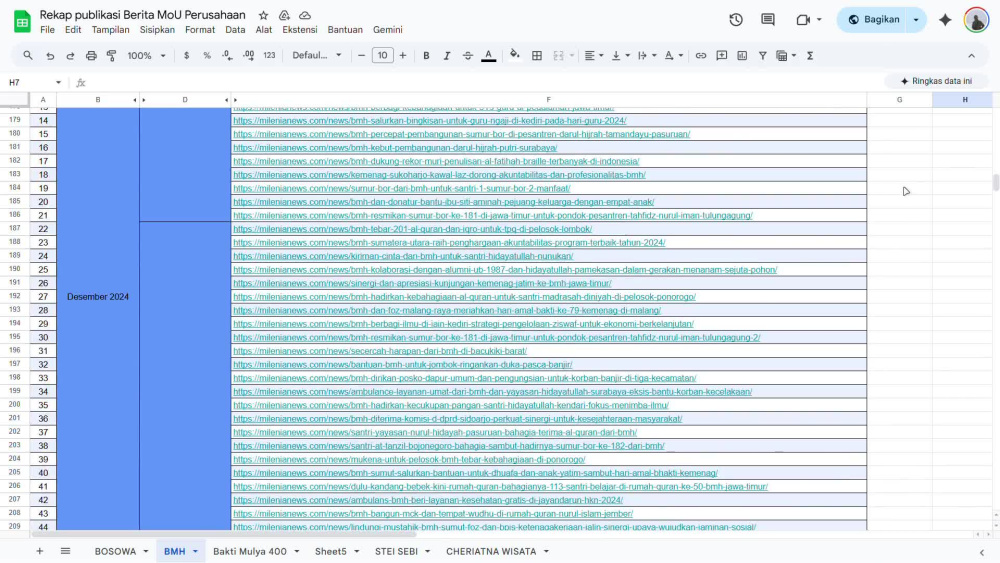Undo the last action
This screenshot has width=1000, height=563.
(50, 55)
